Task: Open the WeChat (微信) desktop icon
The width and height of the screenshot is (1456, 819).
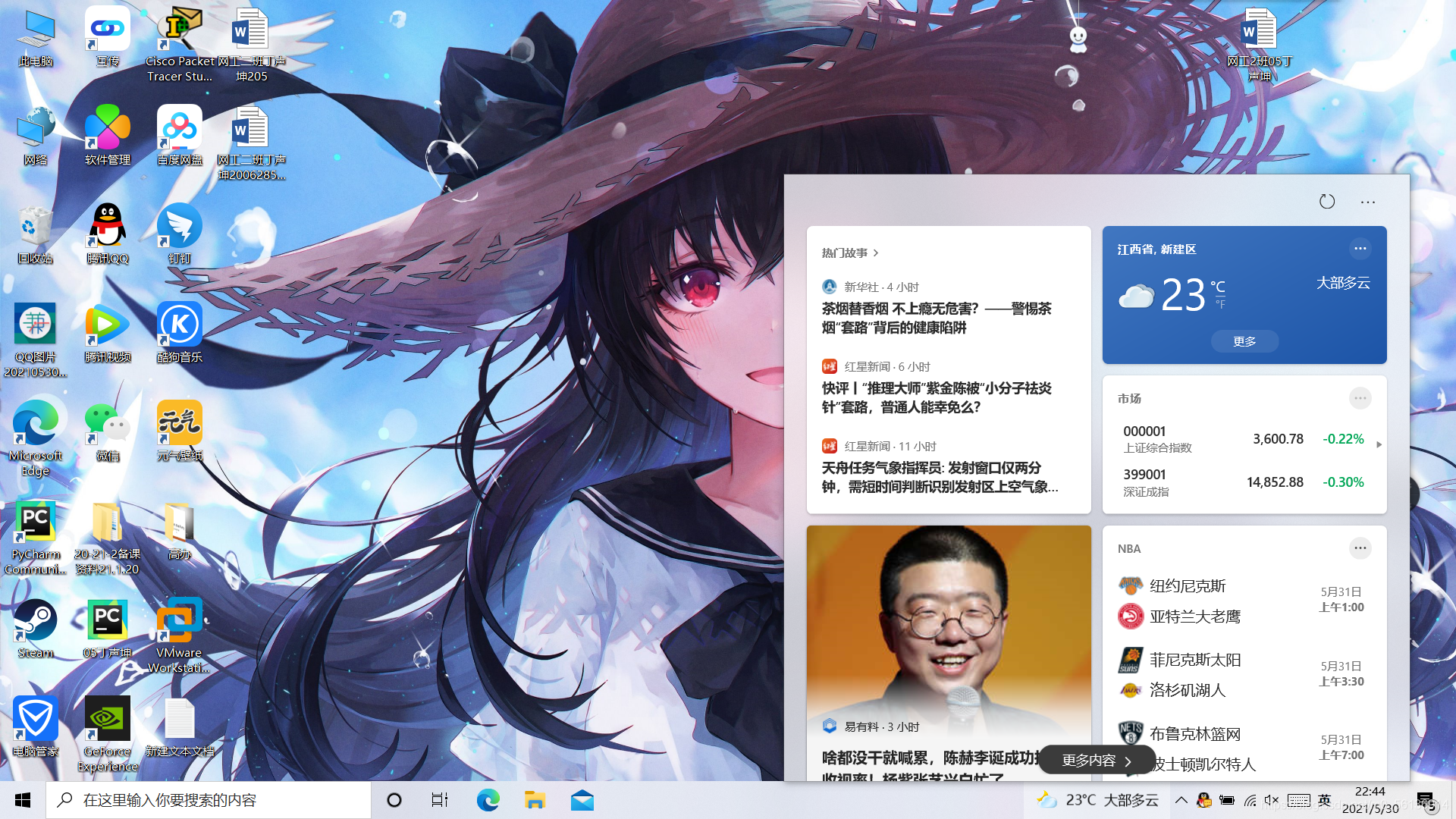Action: pyautogui.click(x=107, y=425)
